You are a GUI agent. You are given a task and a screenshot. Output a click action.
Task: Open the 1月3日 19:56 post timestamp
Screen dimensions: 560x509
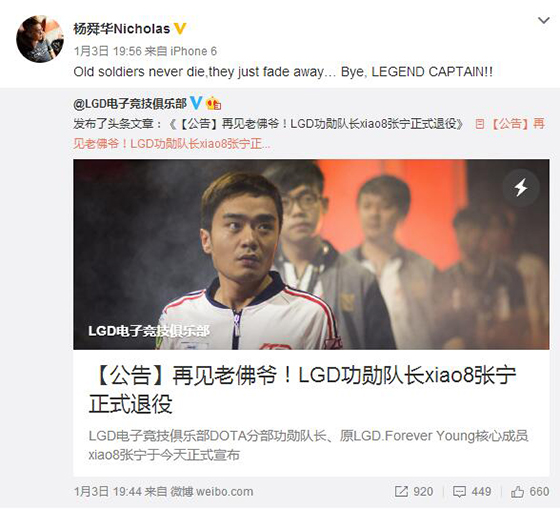point(108,51)
